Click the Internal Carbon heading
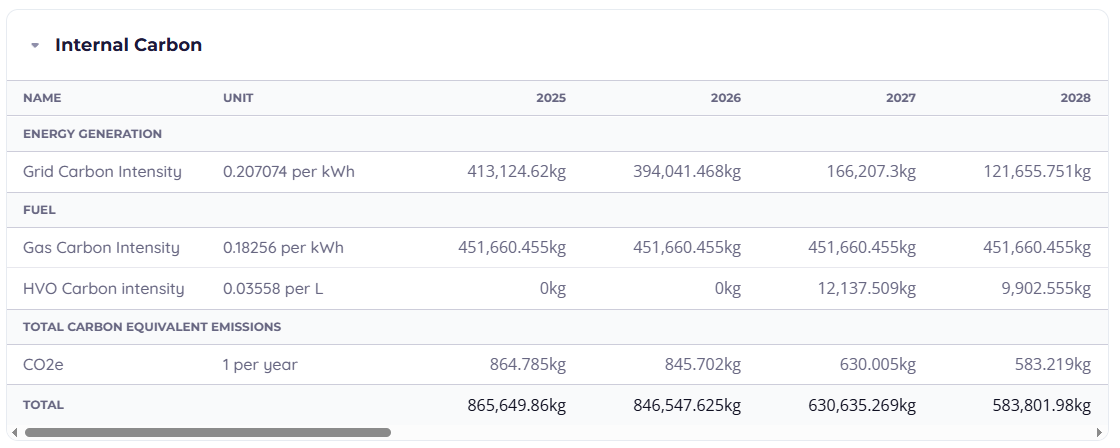Viewport: 1120px width, 448px height. click(x=128, y=45)
